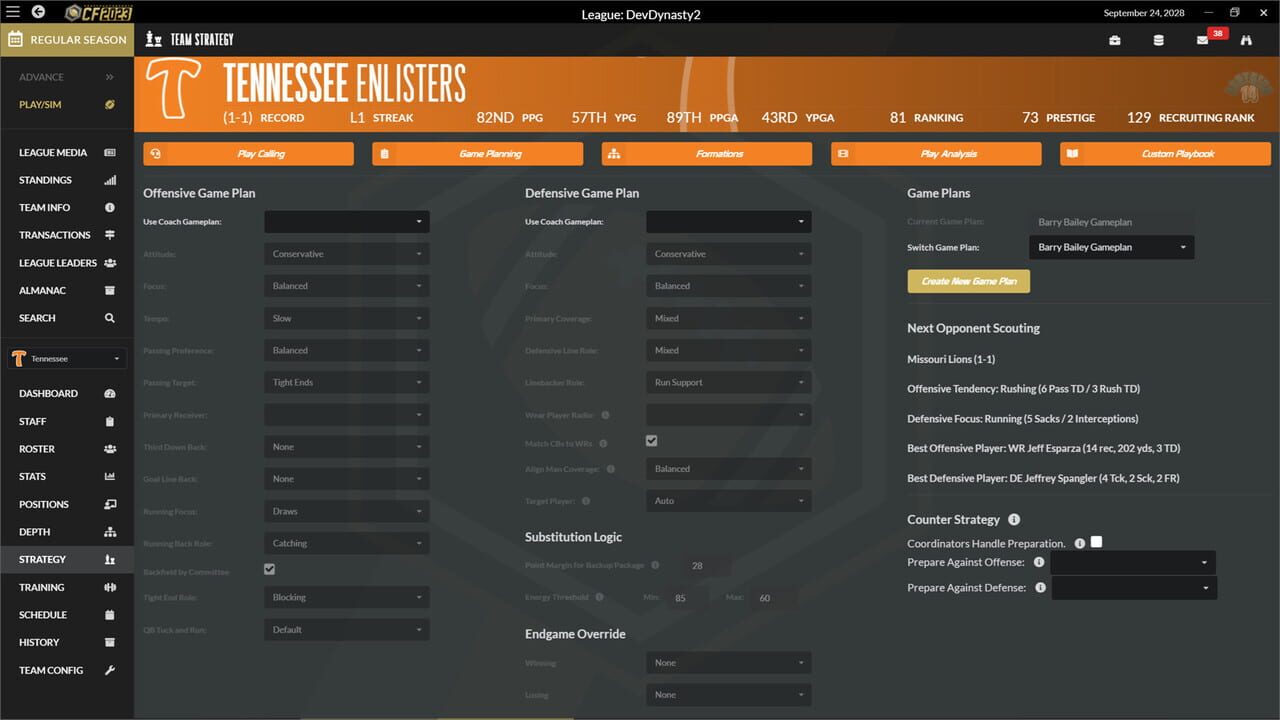The image size is (1280, 720).
Task: Click the Play Analysis button
Action: coord(933,153)
